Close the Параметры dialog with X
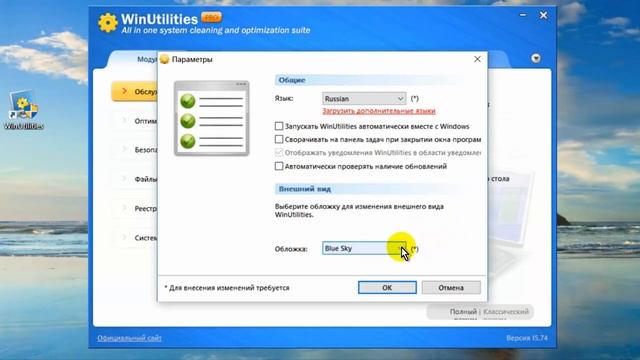 pos(477,59)
